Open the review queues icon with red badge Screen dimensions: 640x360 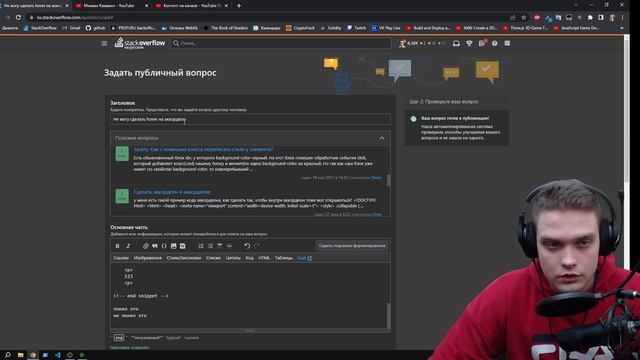pyautogui.click(x=482, y=43)
